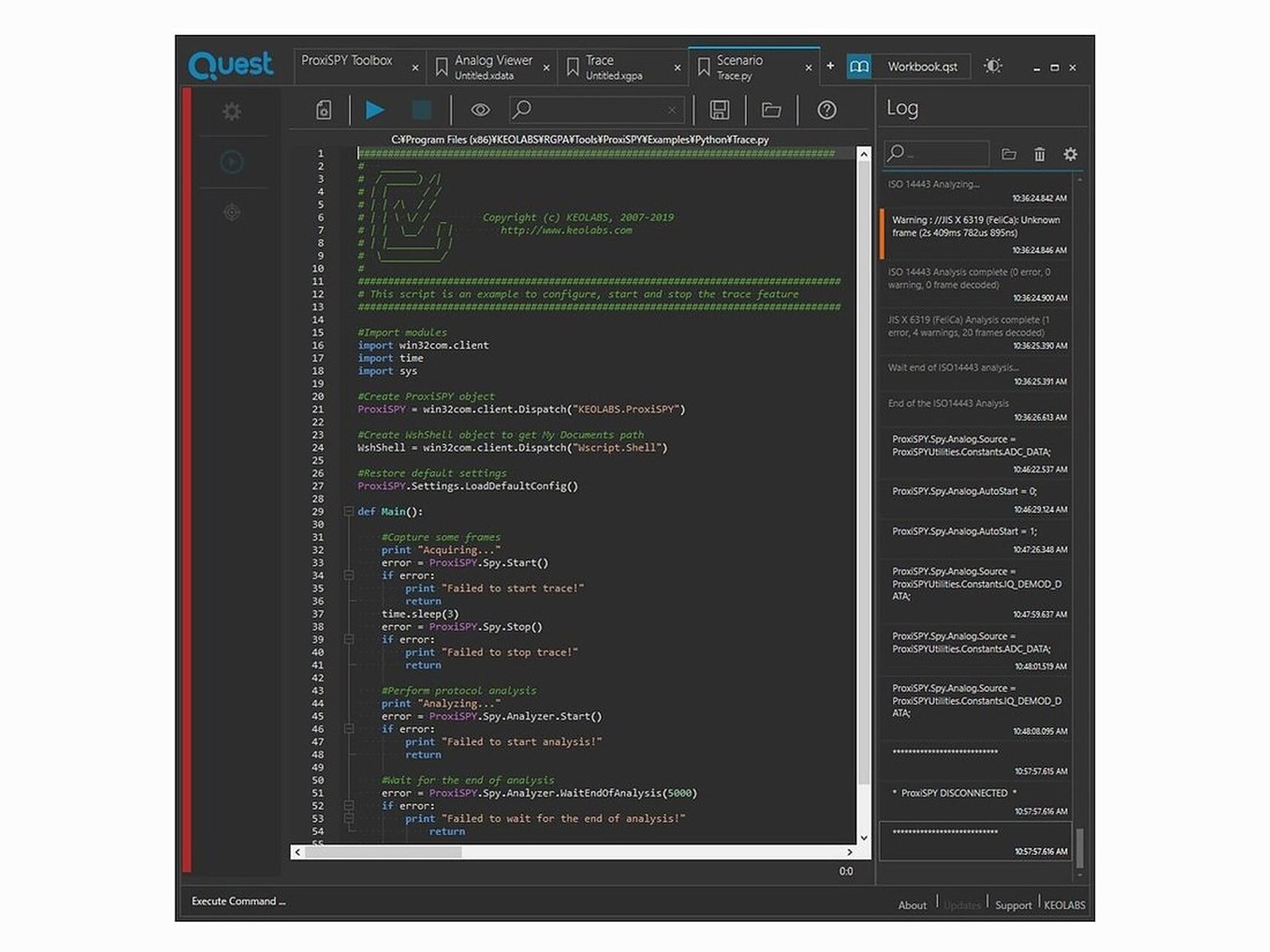
Task: Select the "ISO 14443 Analyzing..." log entry
Action: click(x=976, y=191)
